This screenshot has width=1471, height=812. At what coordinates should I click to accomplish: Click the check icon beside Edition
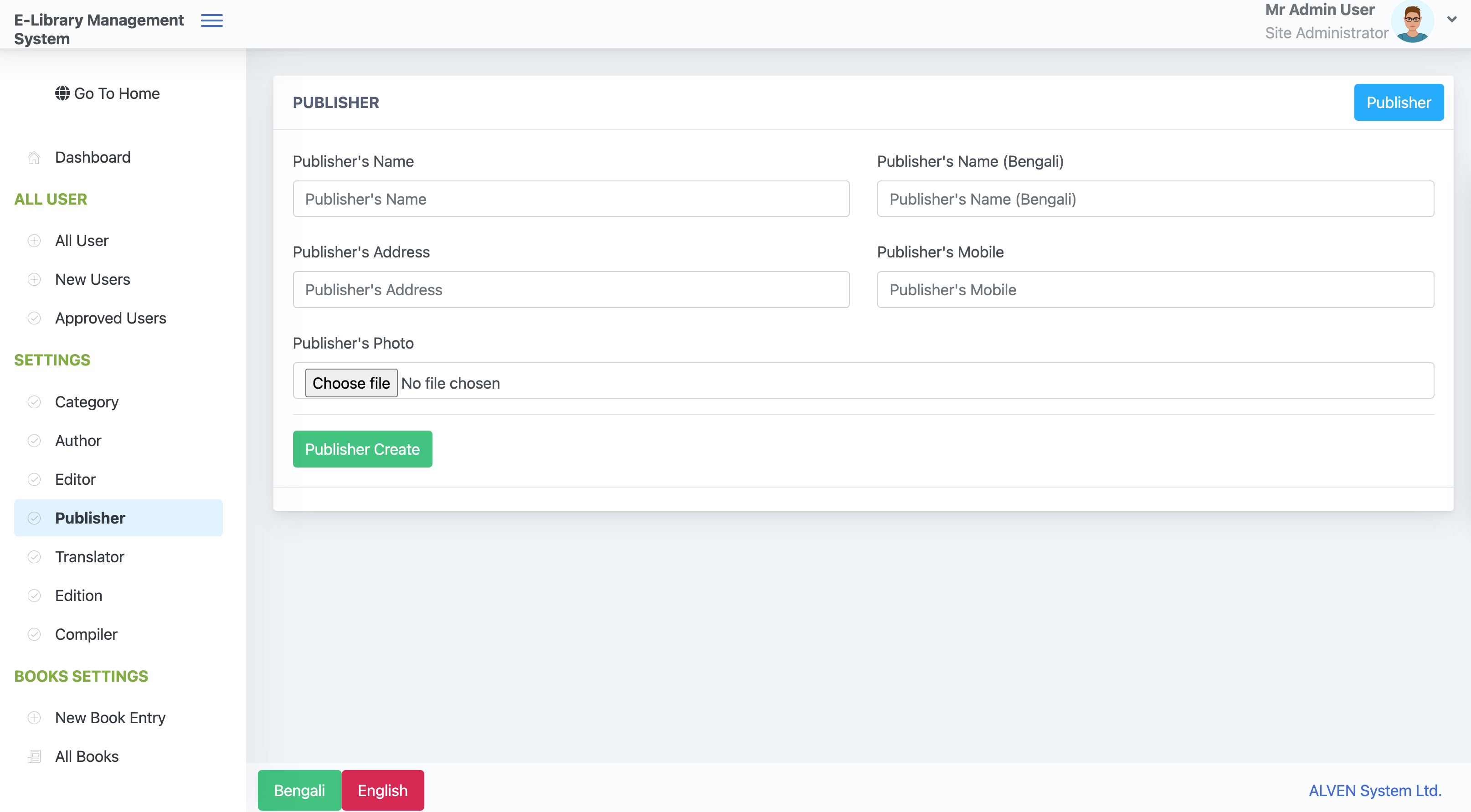pyautogui.click(x=34, y=596)
